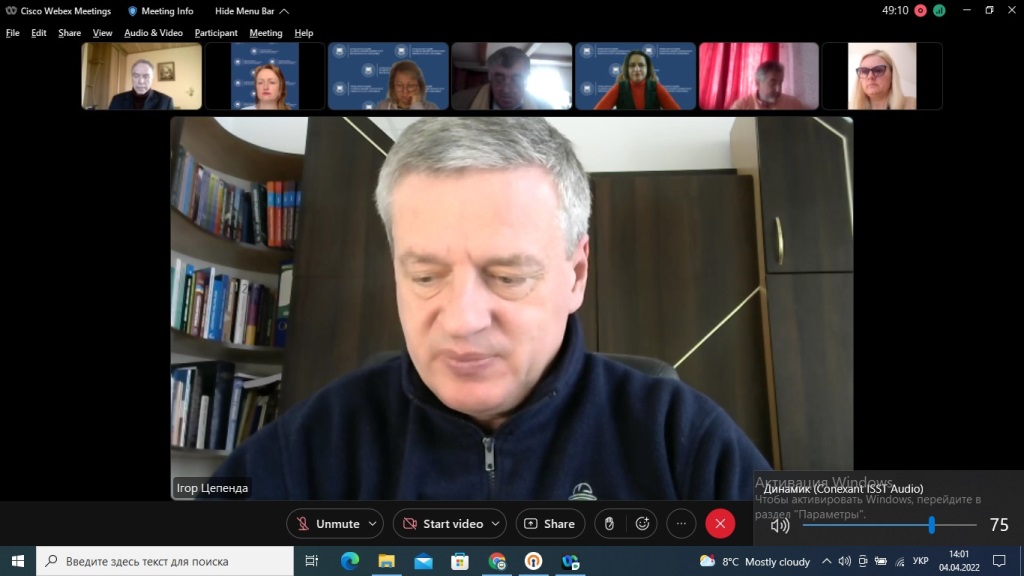Image resolution: width=1024 pixels, height=576 pixels.
Task: Click the red recording indicator icon
Action: click(x=920, y=11)
